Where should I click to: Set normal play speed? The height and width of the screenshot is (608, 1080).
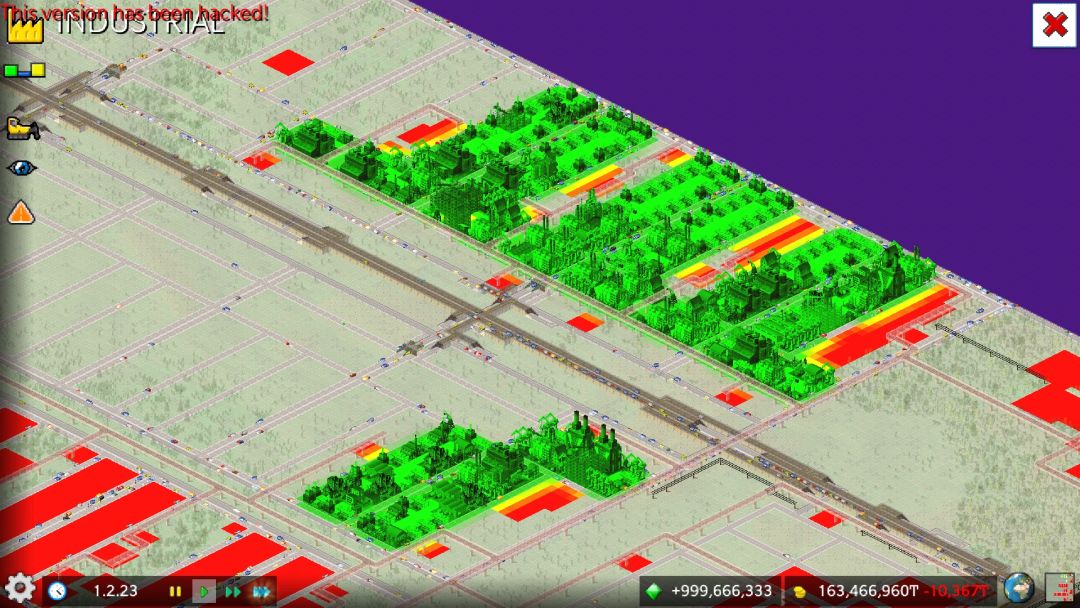click(x=204, y=591)
